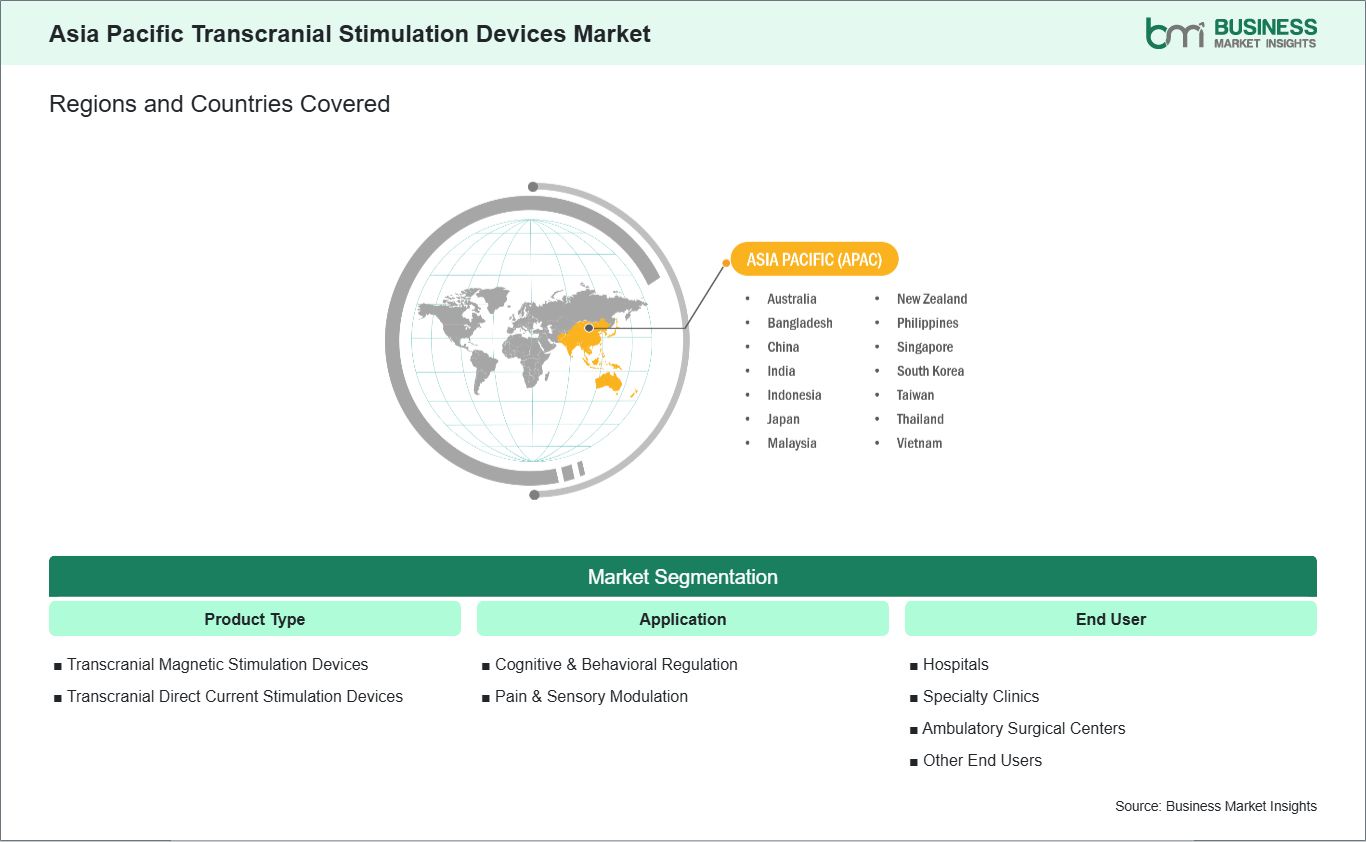Click the page title Asia Pacific Transcranial Stimulation Devices Market
Image resolution: width=1366 pixels, height=842 pixels.
tap(350, 34)
